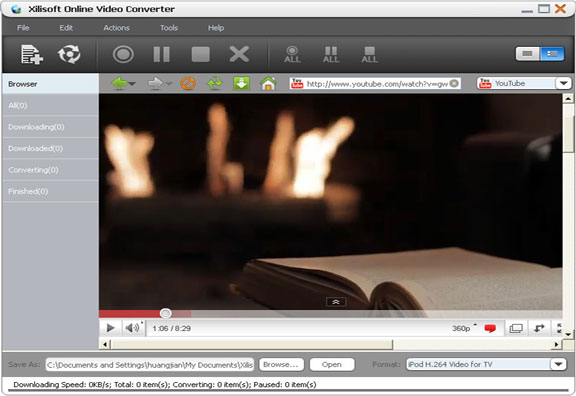Click the vertical scrollbar down arrow
Viewport: 576px width, 396px height.
coord(568,334)
